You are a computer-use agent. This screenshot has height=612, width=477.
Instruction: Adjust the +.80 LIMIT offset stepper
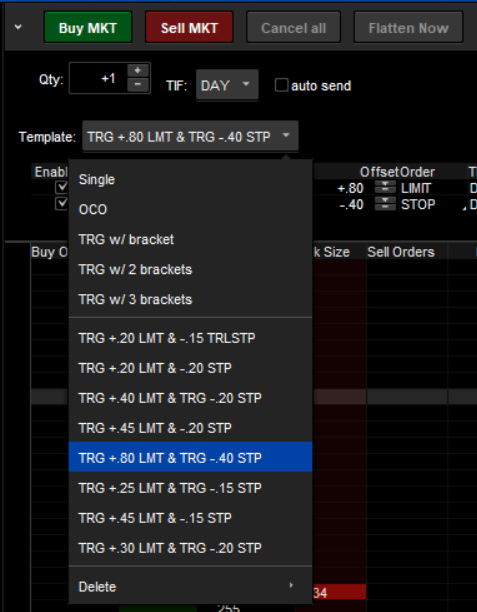point(385,188)
